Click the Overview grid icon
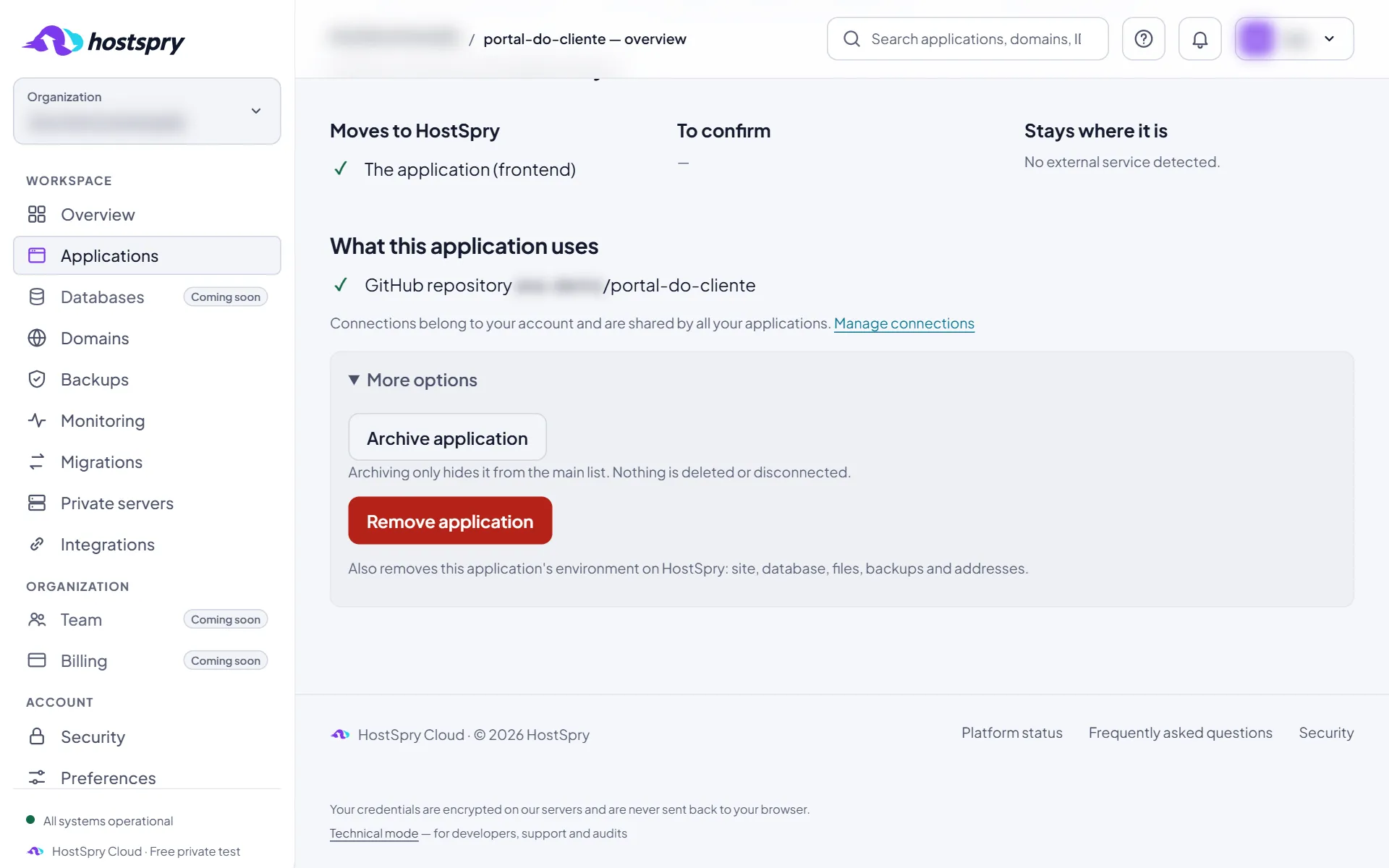The image size is (1389, 868). (x=37, y=214)
